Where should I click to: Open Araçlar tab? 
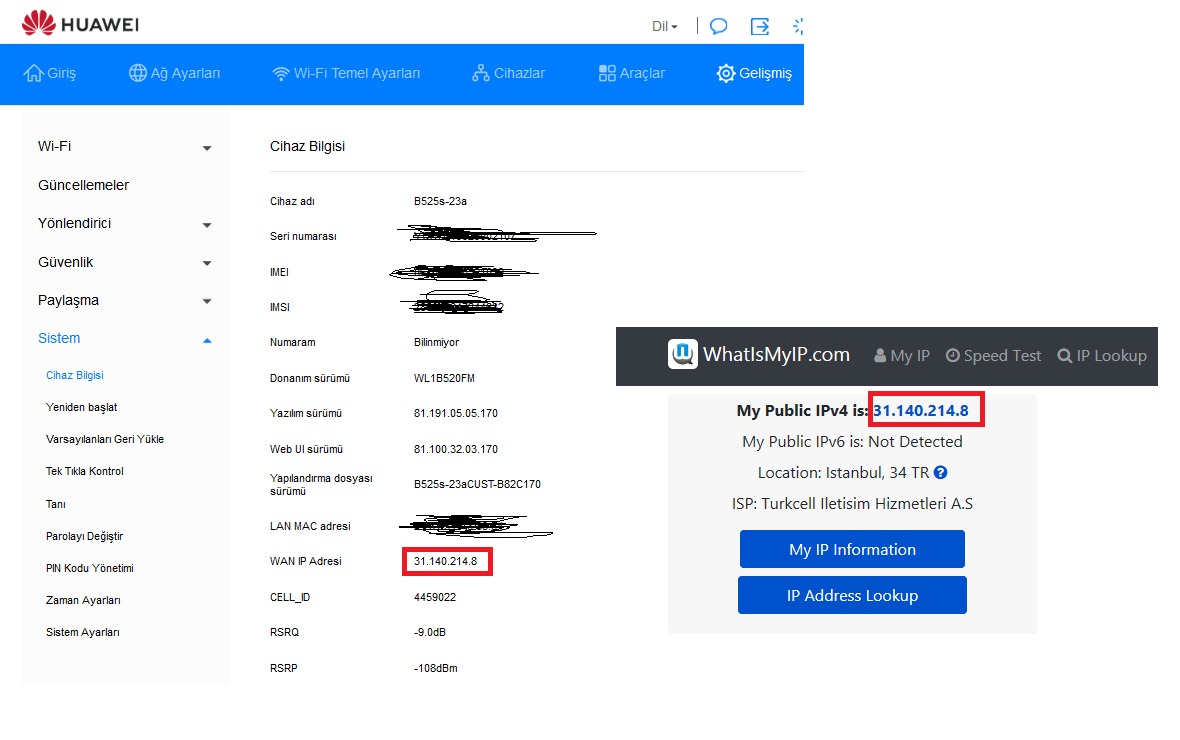632,73
